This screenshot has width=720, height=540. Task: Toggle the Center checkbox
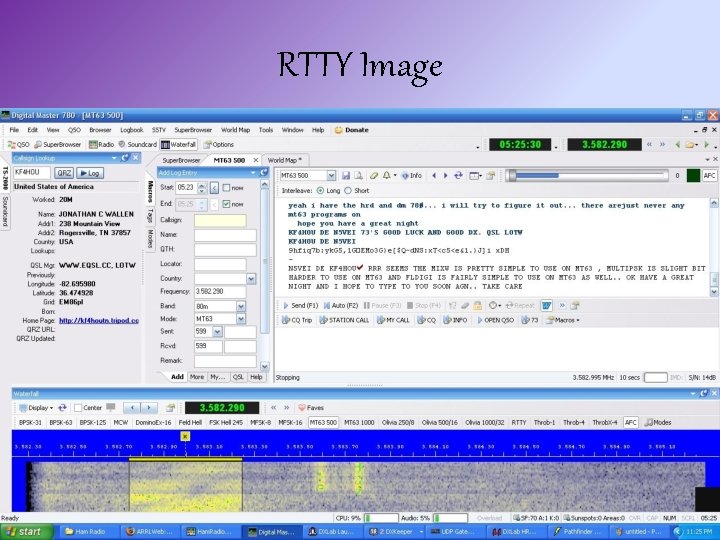click(x=78, y=407)
